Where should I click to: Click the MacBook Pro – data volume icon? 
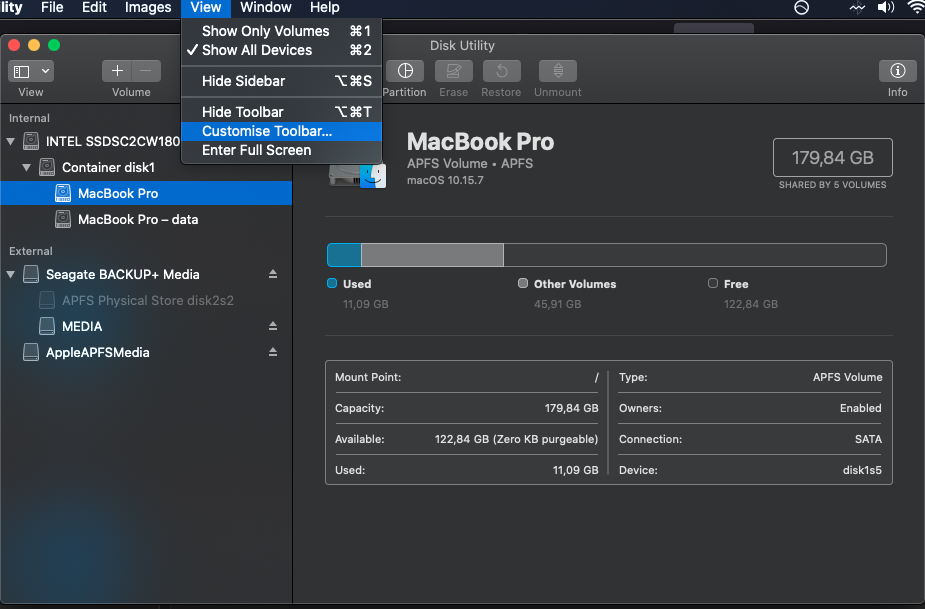pos(63,219)
